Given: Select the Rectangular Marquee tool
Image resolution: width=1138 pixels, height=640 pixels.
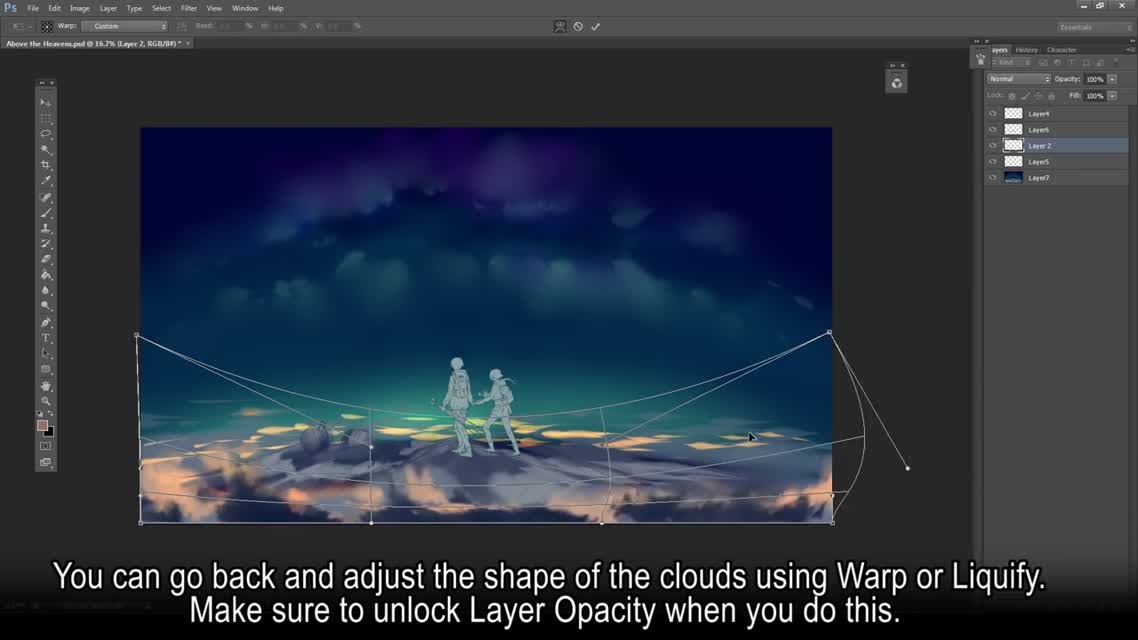Looking at the screenshot, I should (46, 118).
